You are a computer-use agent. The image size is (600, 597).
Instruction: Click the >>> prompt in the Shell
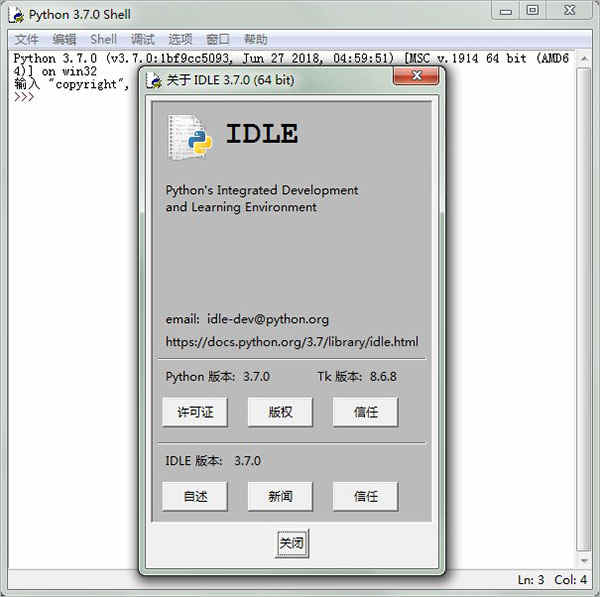24,97
